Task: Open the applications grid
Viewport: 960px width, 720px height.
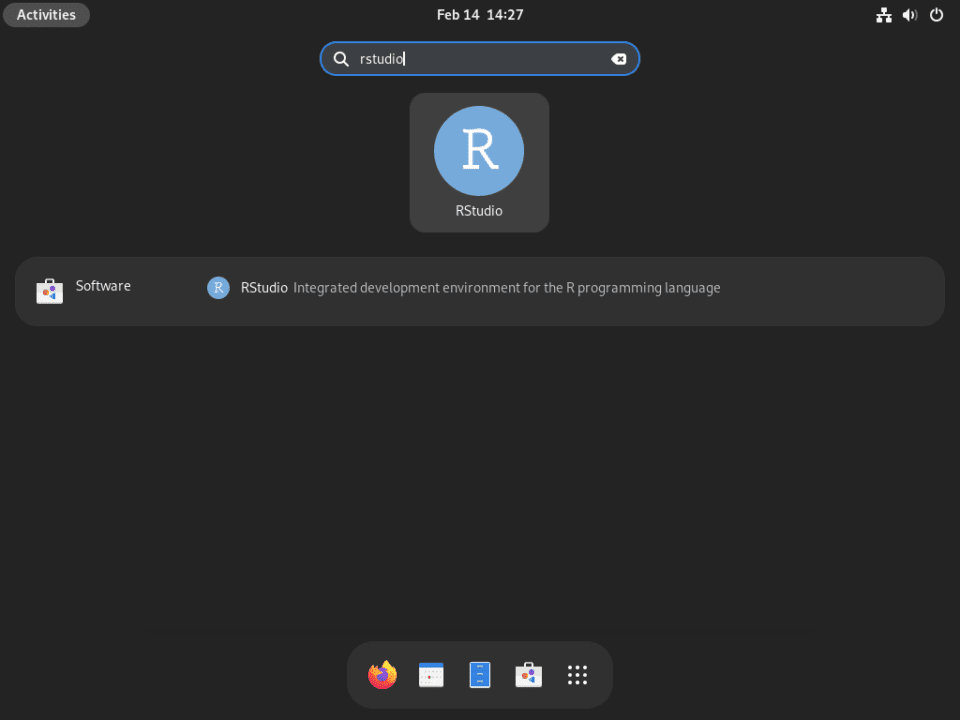Action: click(x=577, y=674)
